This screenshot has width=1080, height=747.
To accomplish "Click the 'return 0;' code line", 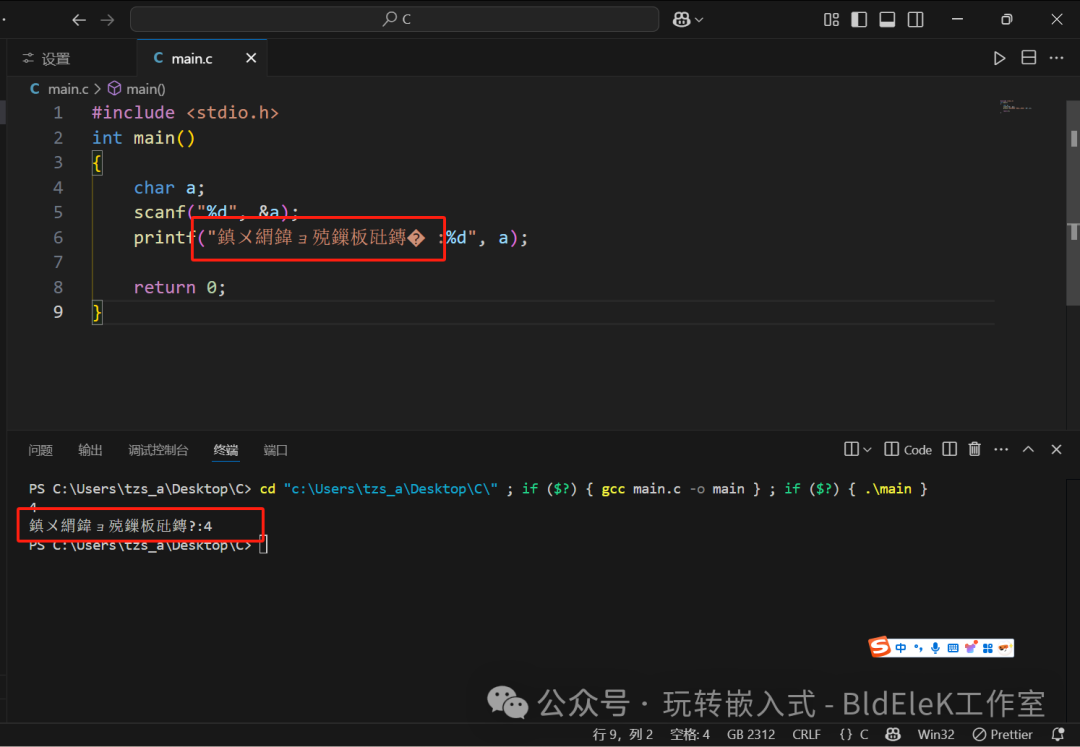I will (x=179, y=287).
